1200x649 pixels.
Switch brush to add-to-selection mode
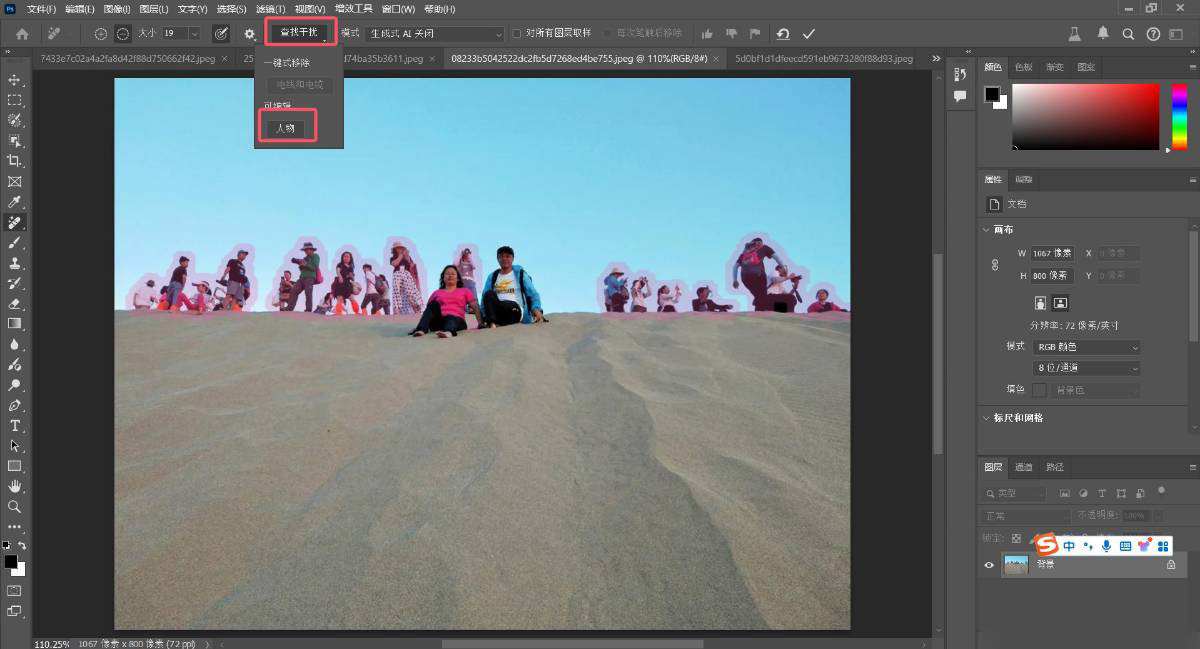101,34
